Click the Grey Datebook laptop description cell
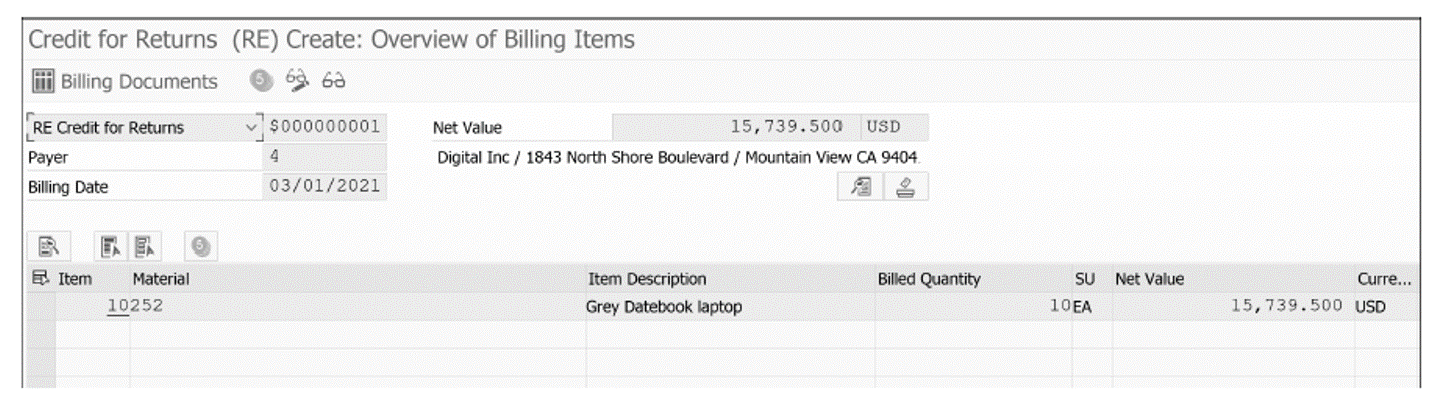 [x=664, y=307]
